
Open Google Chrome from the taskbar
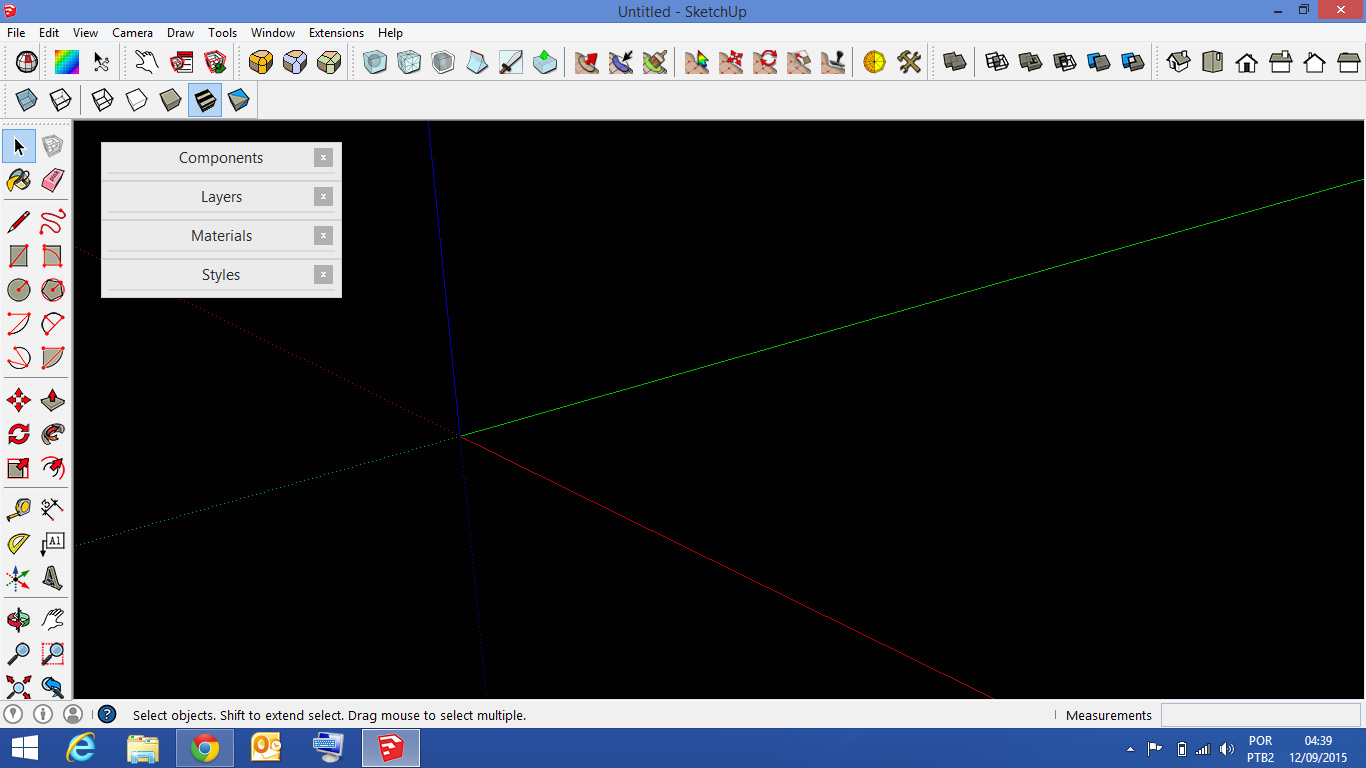pyautogui.click(x=205, y=748)
